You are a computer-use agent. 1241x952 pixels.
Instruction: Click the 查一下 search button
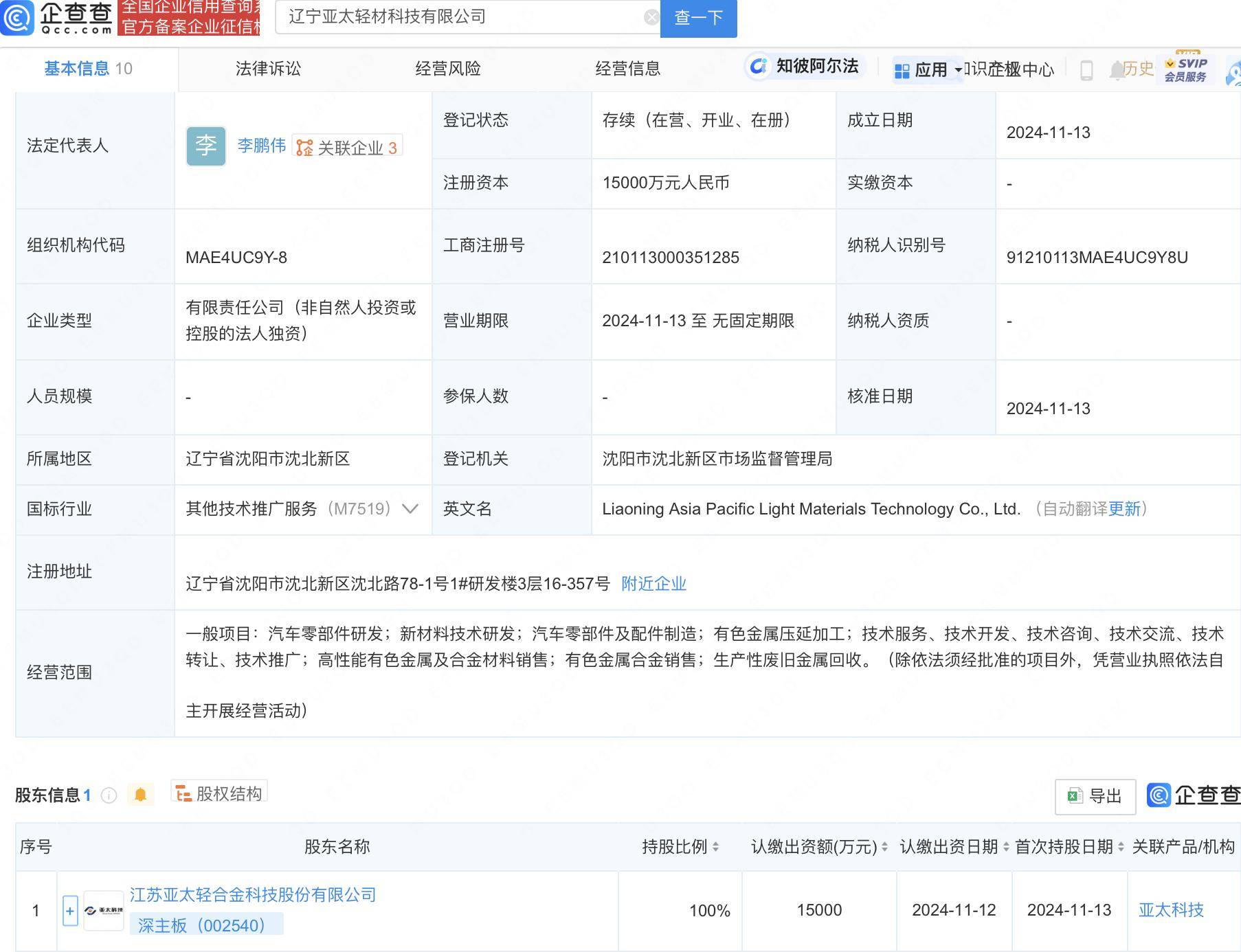point(699,19)
